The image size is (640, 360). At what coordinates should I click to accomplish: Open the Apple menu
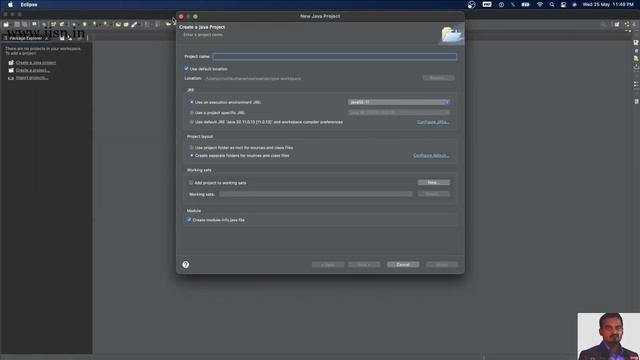(10, 4)
